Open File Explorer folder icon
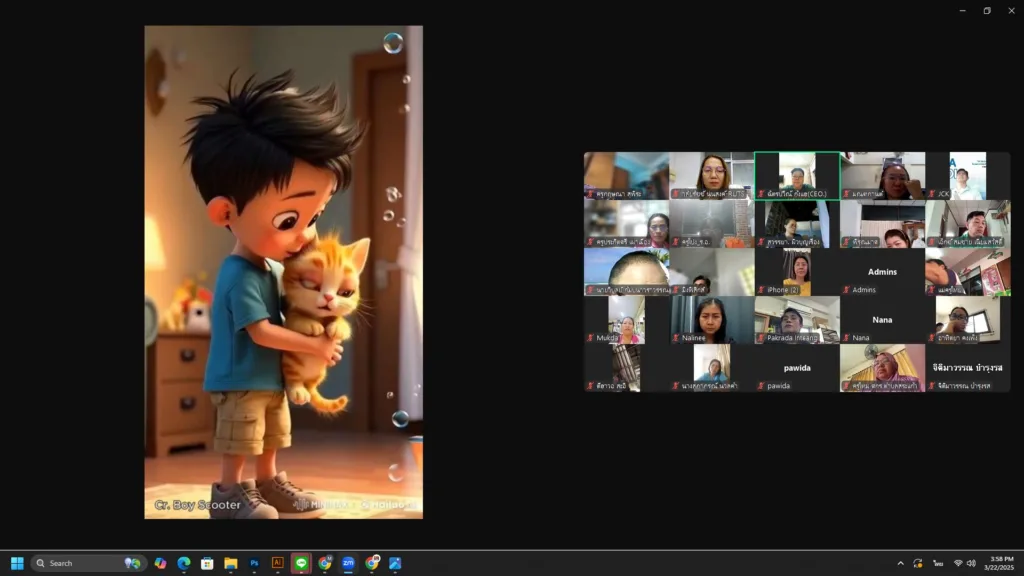Screen dimensions: 1024x576 (x=230, y=563)
